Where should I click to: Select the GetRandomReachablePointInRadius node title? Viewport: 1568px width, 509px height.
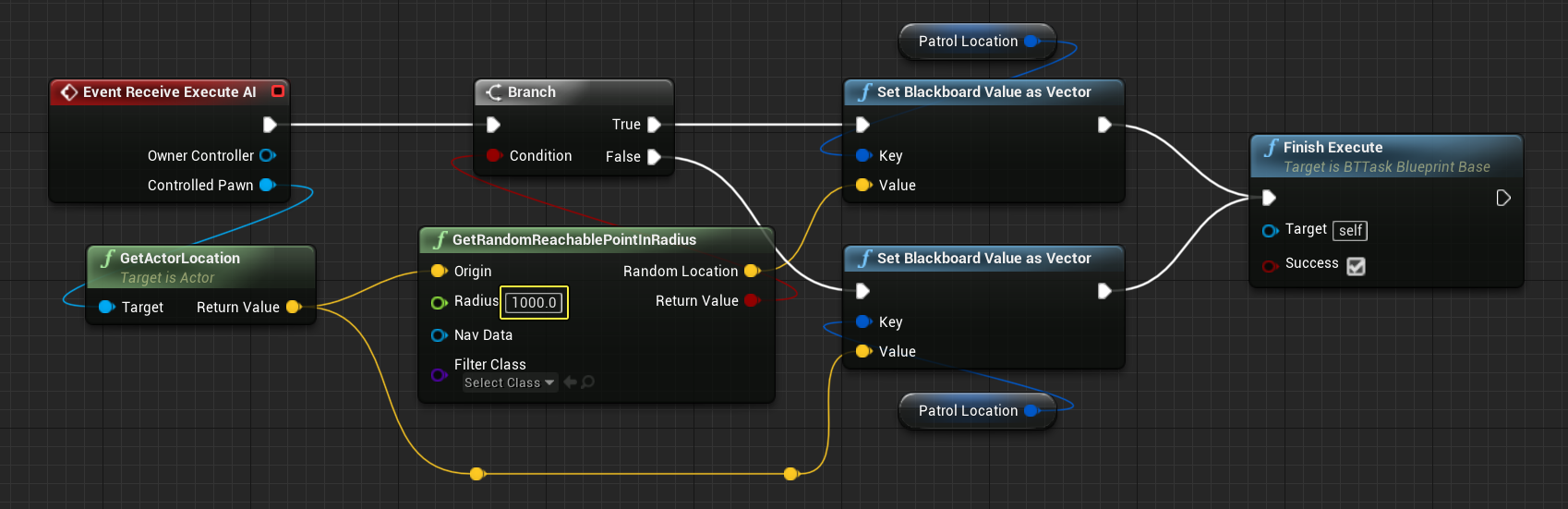(x=574, y=239)
